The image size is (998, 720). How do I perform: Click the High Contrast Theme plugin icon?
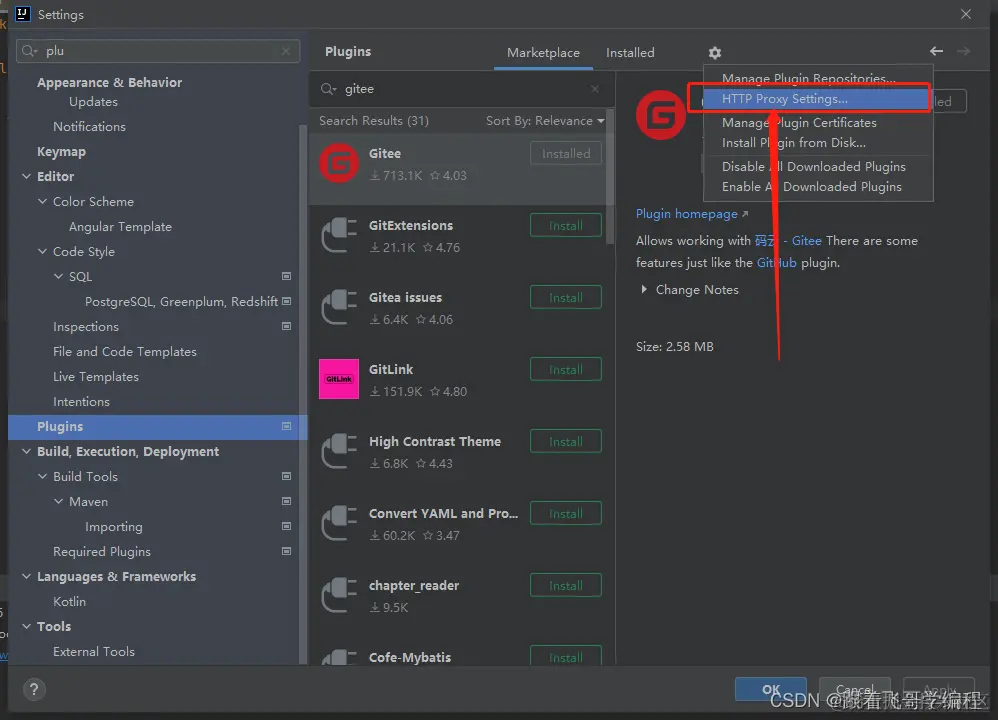pyautogui.click(x=339, y=451)
